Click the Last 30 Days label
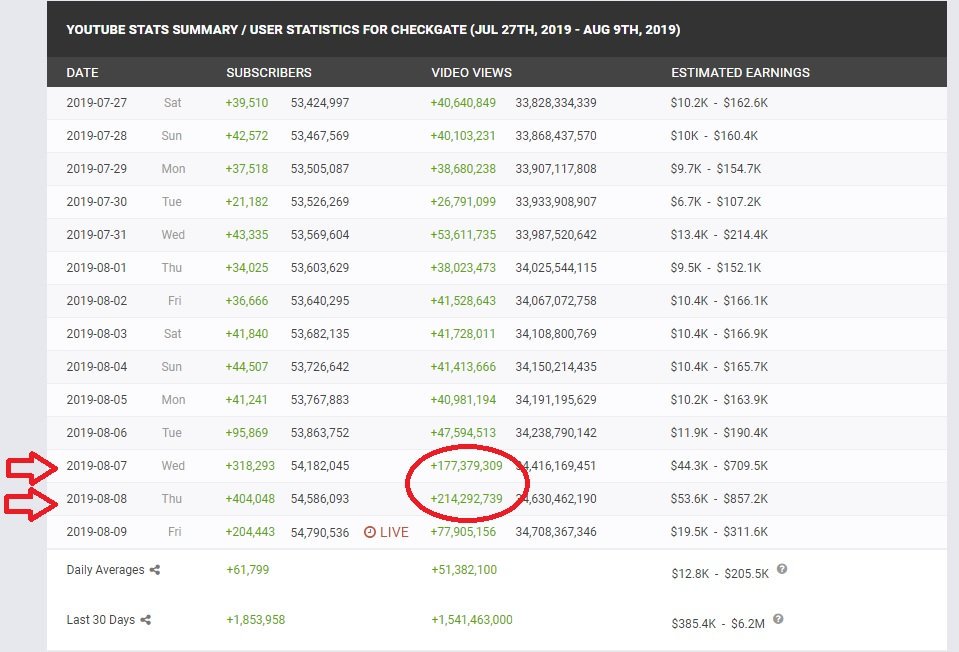The height and width of the screenshot is (652, 959). click(x=100, y=620)
